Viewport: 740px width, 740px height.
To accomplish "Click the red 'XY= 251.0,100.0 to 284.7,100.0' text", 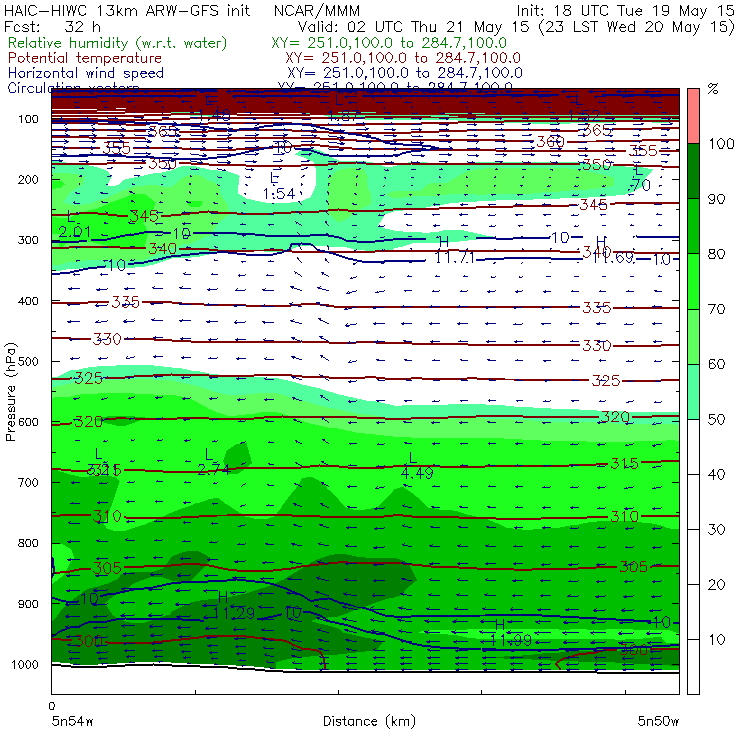I will click(x=403, y=58).
